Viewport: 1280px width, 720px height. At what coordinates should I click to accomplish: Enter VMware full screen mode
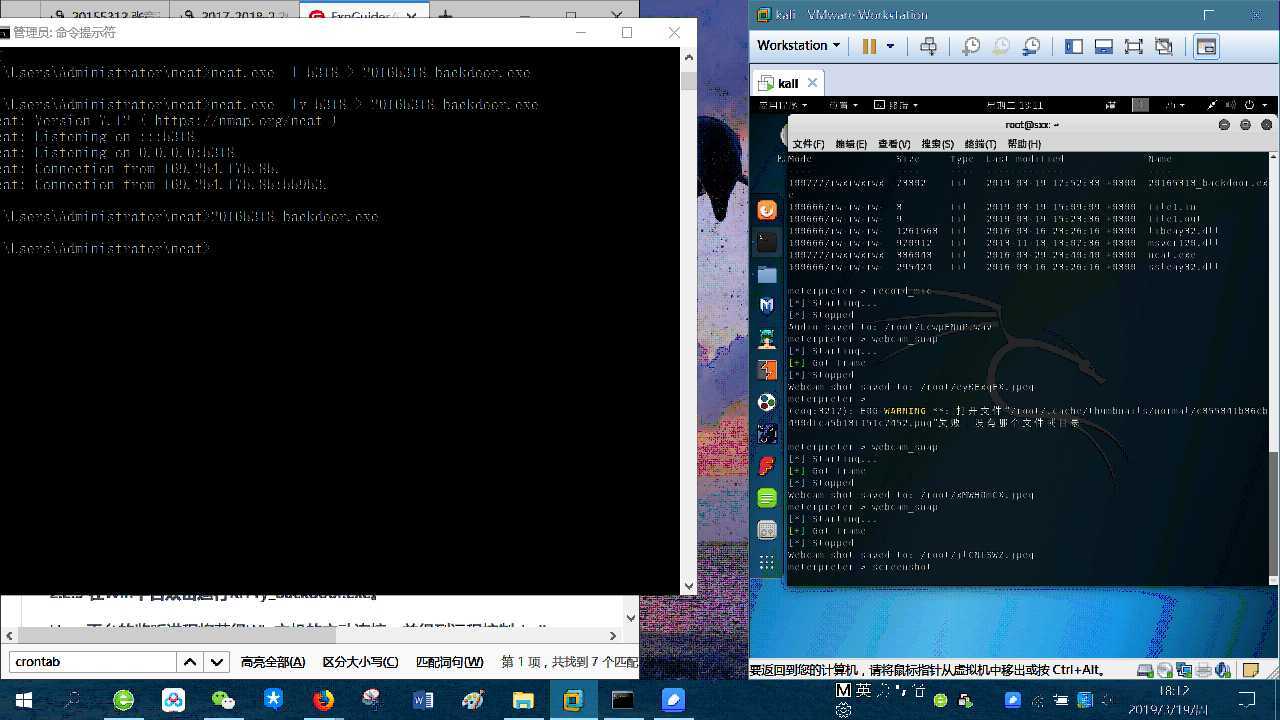[x=1133, y=46]
